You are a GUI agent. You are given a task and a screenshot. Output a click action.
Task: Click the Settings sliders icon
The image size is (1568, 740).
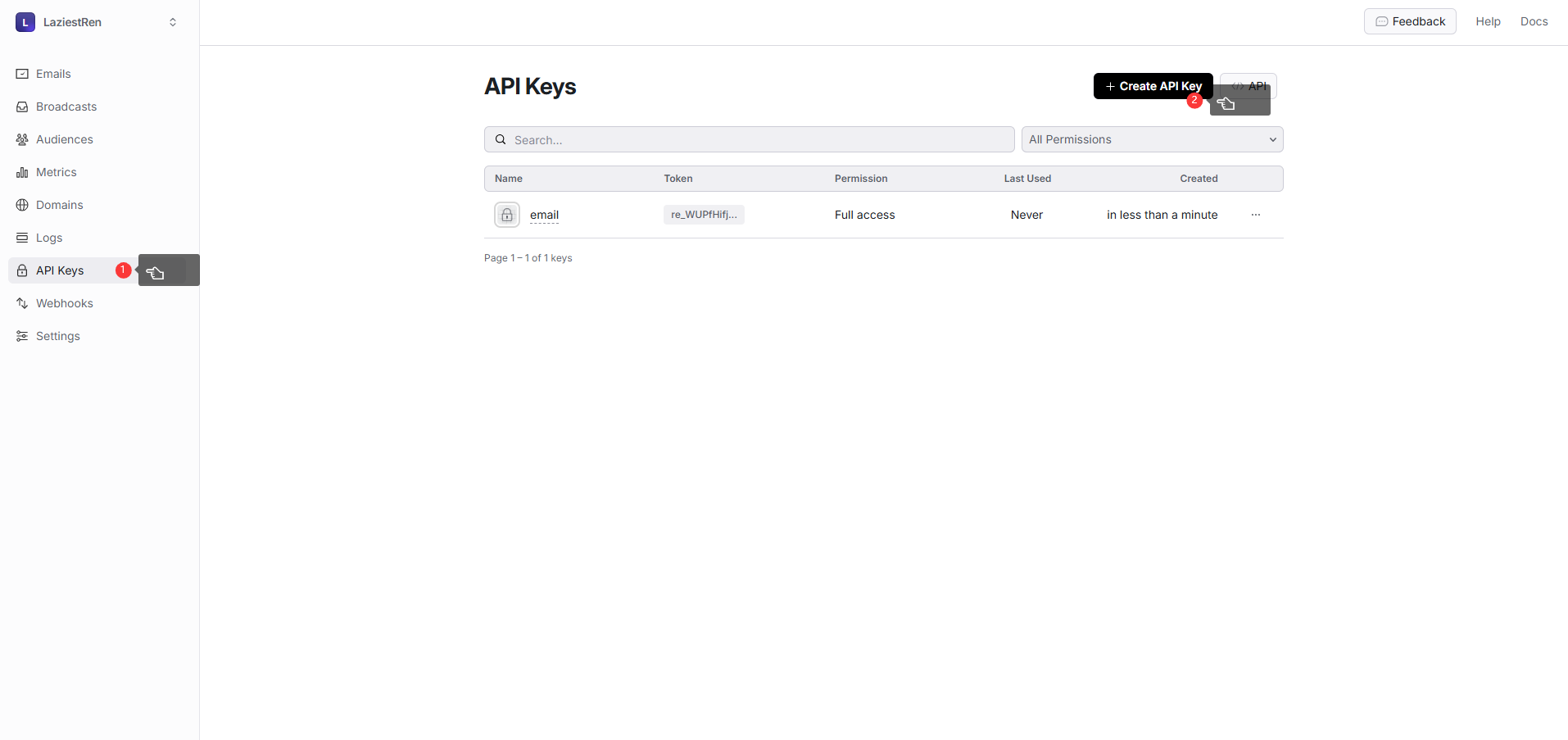(22, 336)
